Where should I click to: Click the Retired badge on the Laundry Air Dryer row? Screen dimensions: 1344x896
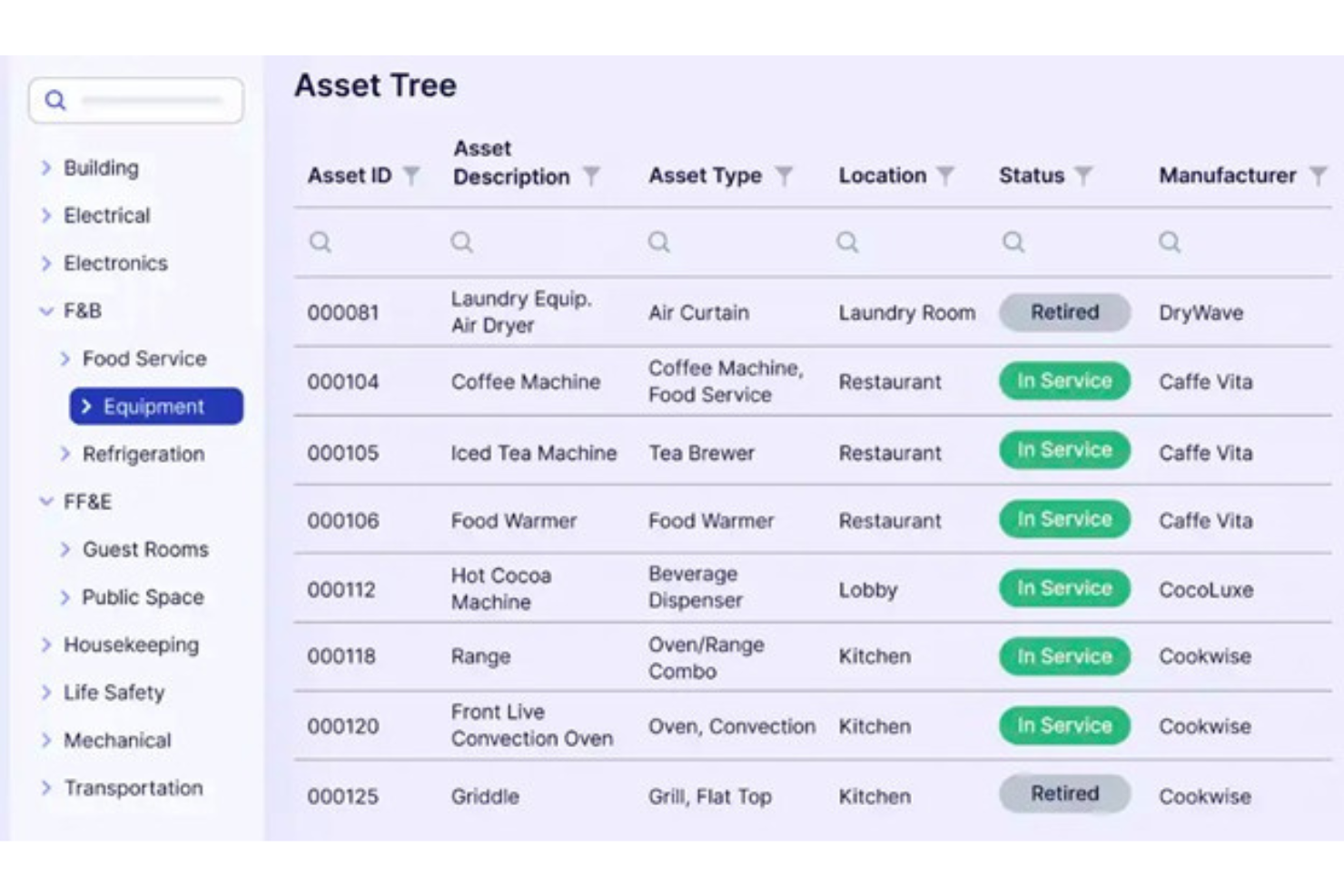(1063, 312)
